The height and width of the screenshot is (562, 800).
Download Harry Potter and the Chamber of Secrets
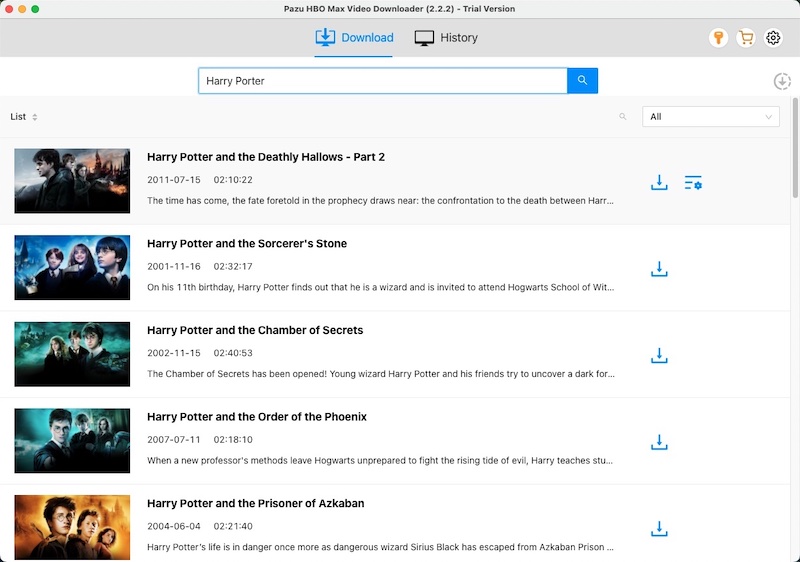click(x=659, y=355)
